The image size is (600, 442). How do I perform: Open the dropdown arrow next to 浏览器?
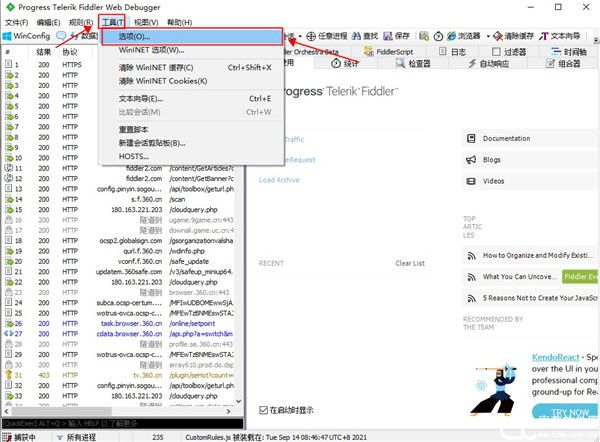[488, 36]
